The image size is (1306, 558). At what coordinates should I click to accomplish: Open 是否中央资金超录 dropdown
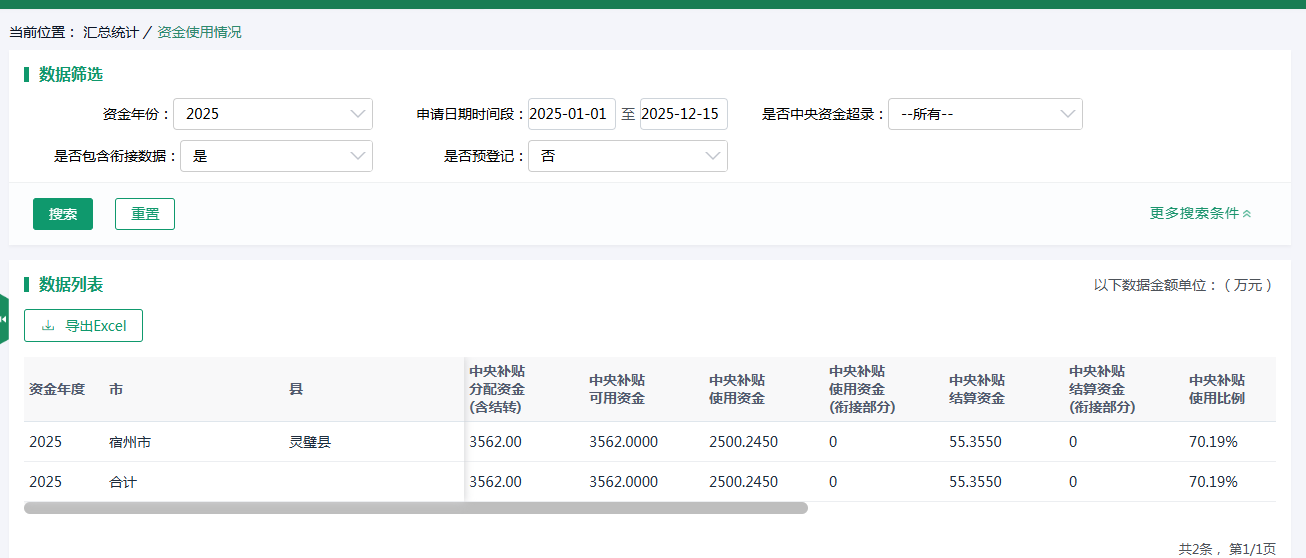coord(984,114)
